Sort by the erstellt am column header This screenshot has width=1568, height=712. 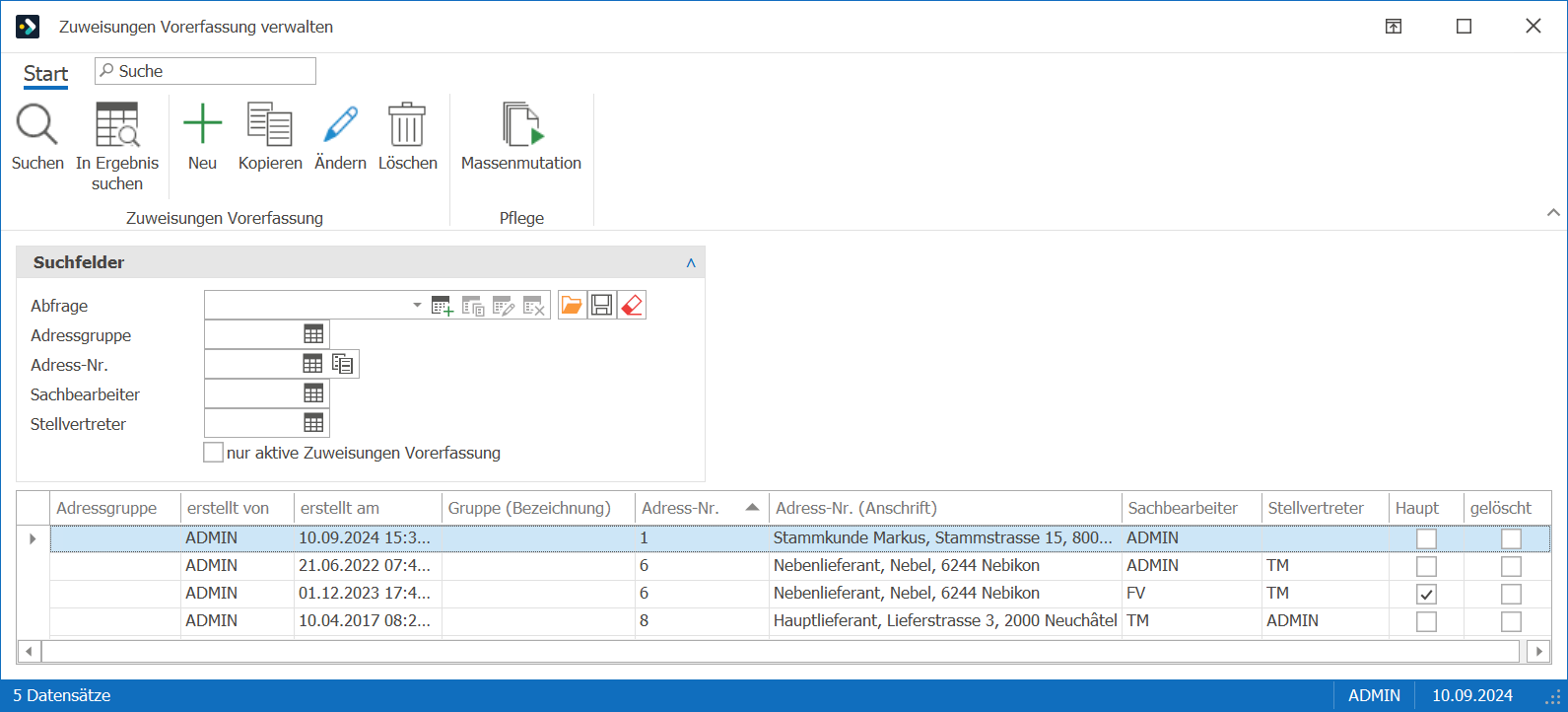368,508
